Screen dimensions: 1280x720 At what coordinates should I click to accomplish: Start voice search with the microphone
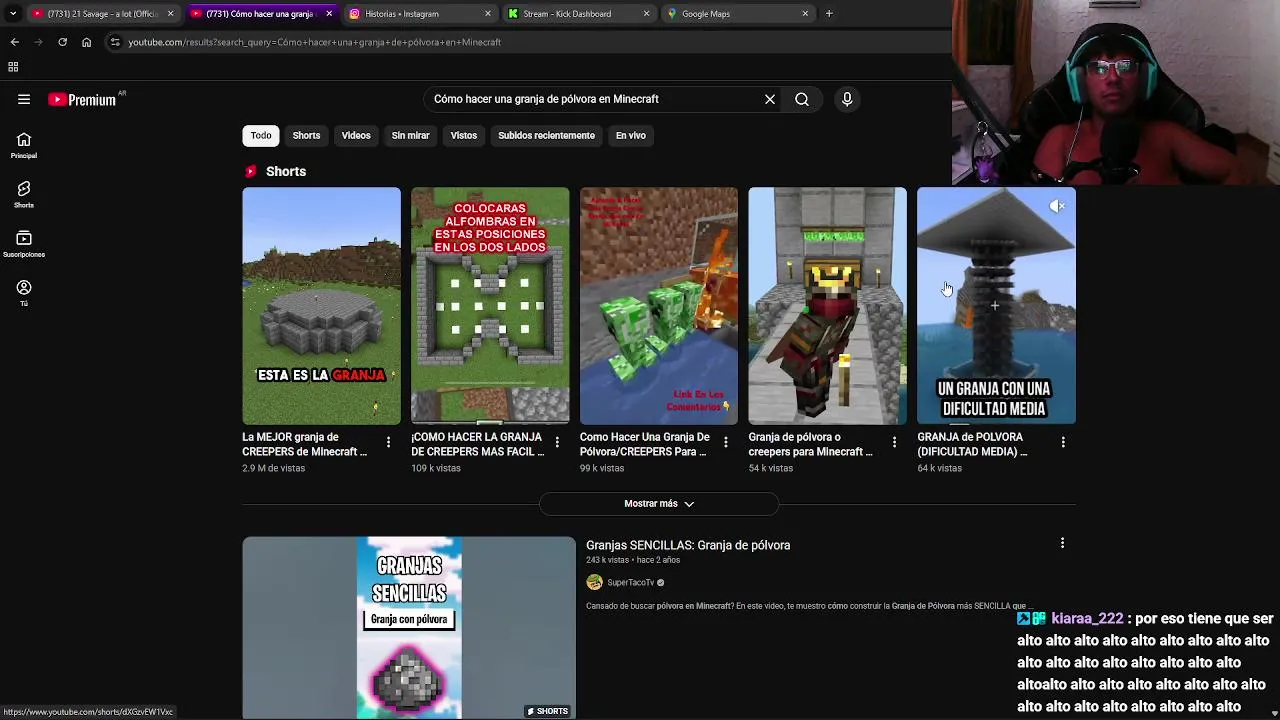pos(847,99)
